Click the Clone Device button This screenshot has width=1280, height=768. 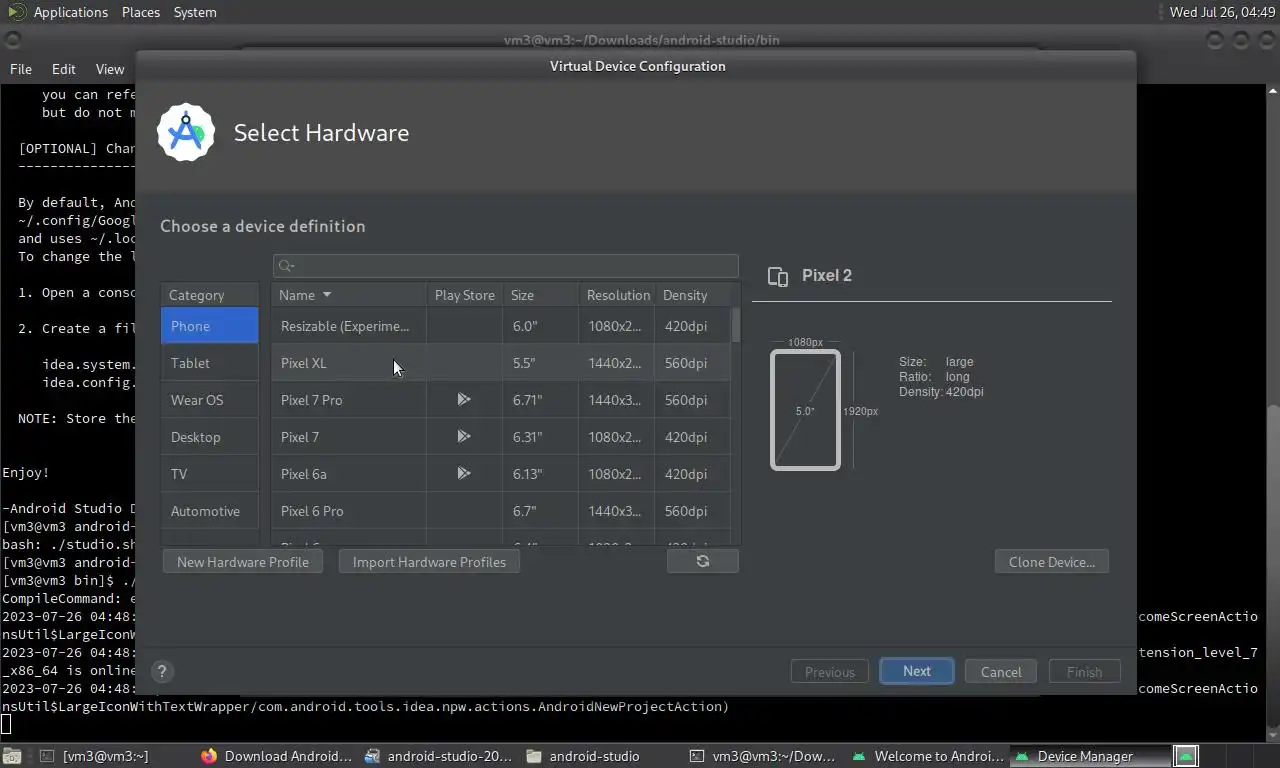coord(1052,561)
